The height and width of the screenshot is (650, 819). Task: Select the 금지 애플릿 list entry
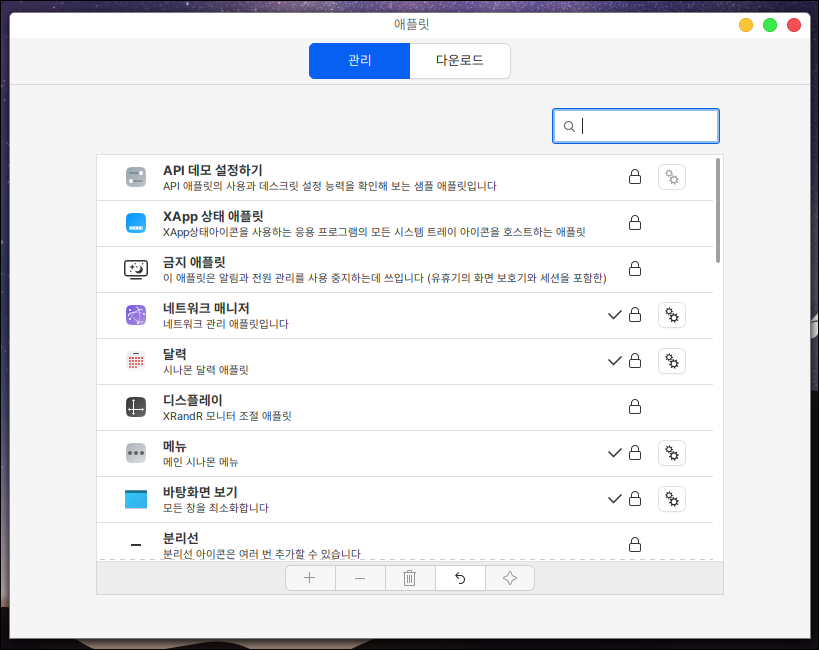380,269
